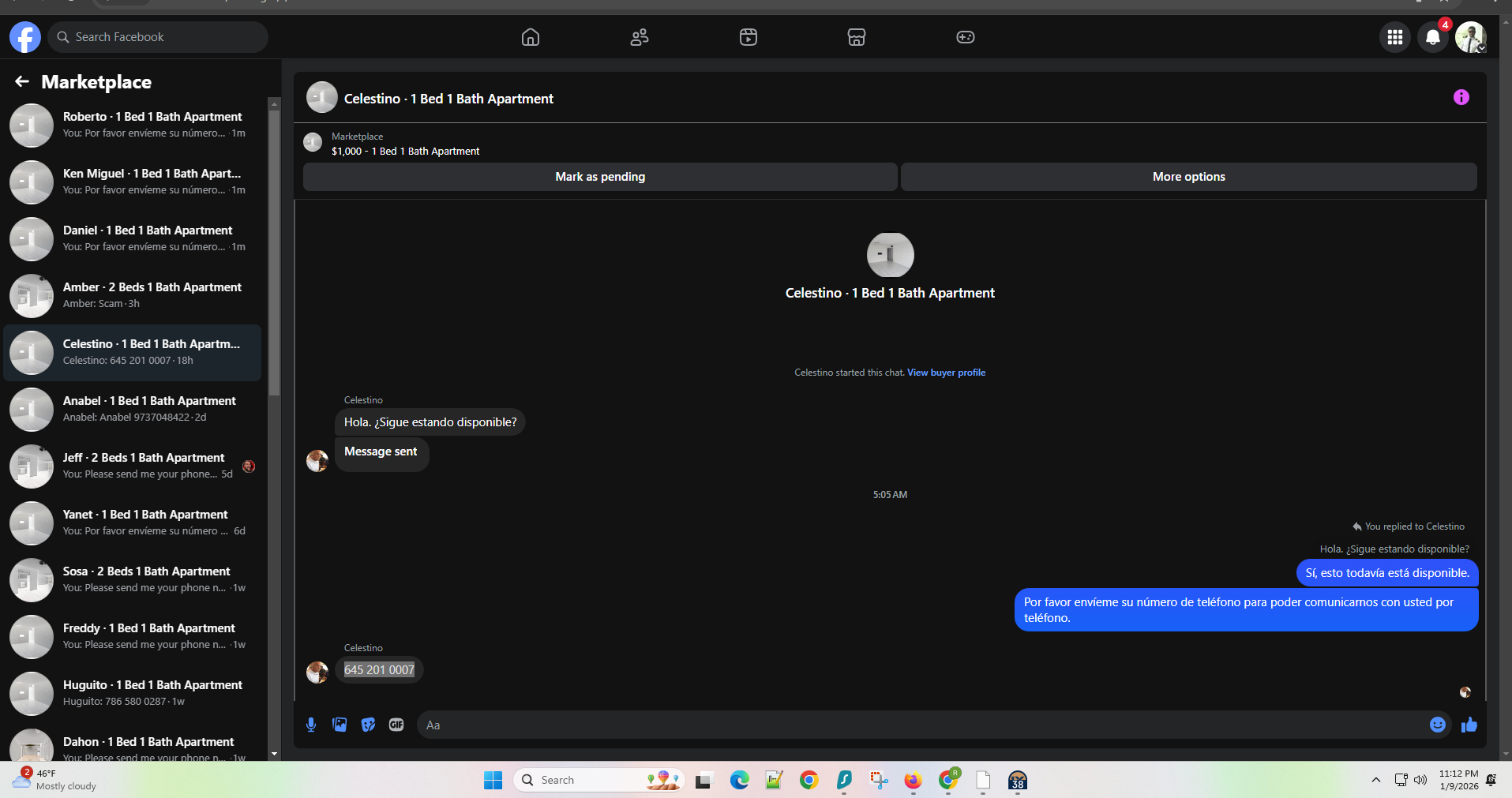
Task: Open the clock showing 11:12 PM
Action: coord(1458,780)
